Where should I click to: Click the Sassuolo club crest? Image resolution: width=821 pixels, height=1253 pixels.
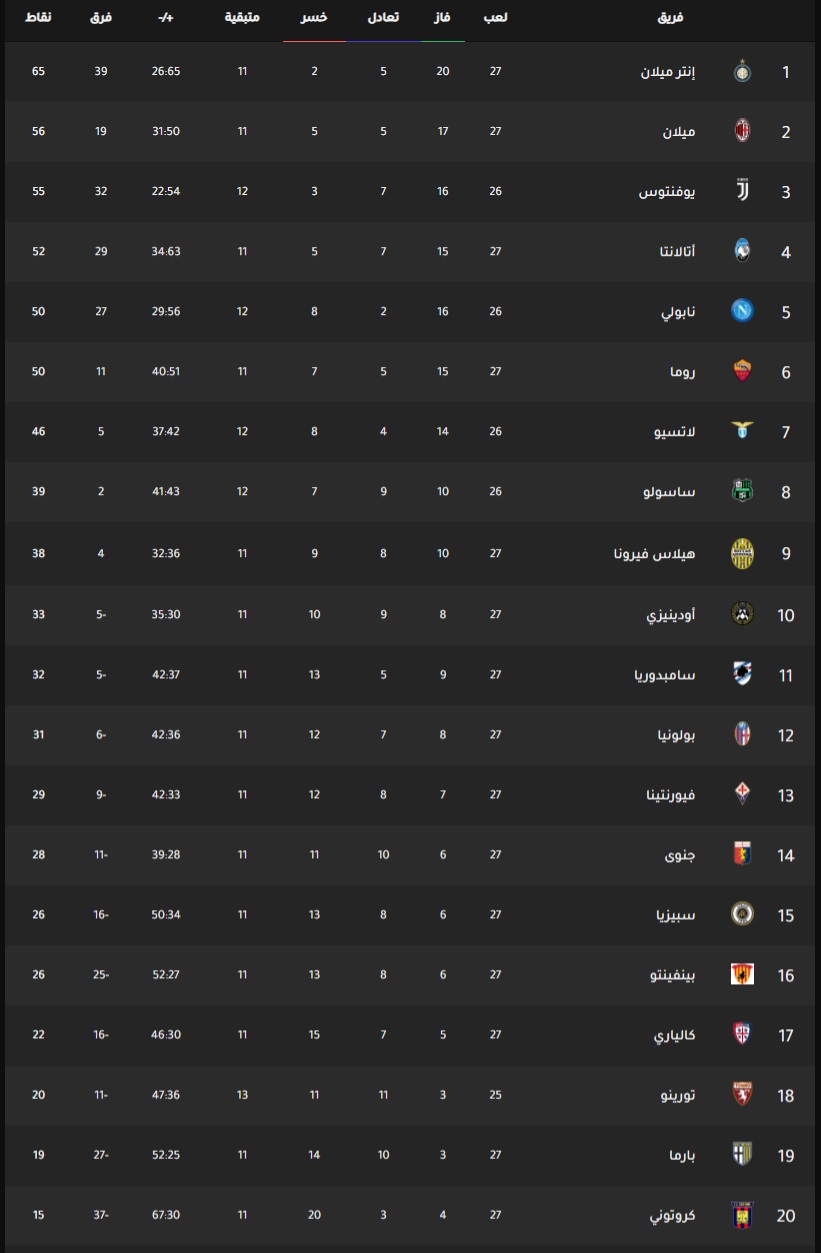pyautogui.click(x=742, y=492)
